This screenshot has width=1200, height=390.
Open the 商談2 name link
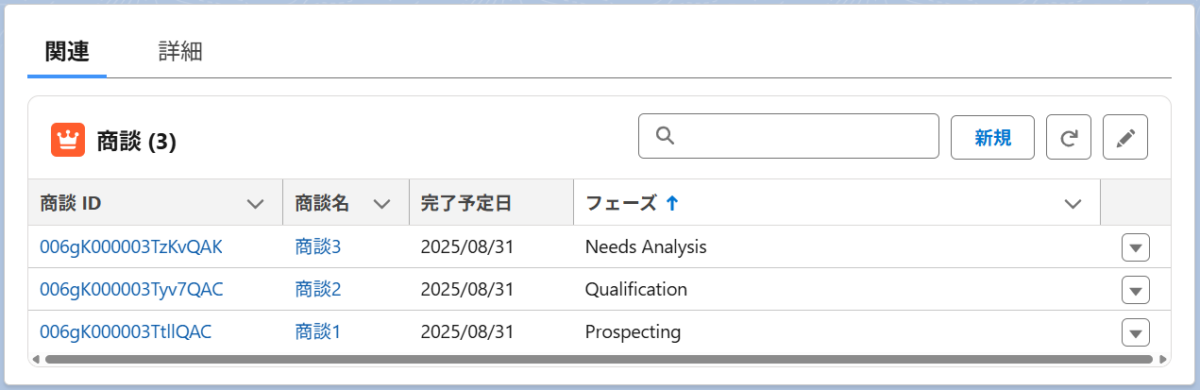tap(318, 289)
